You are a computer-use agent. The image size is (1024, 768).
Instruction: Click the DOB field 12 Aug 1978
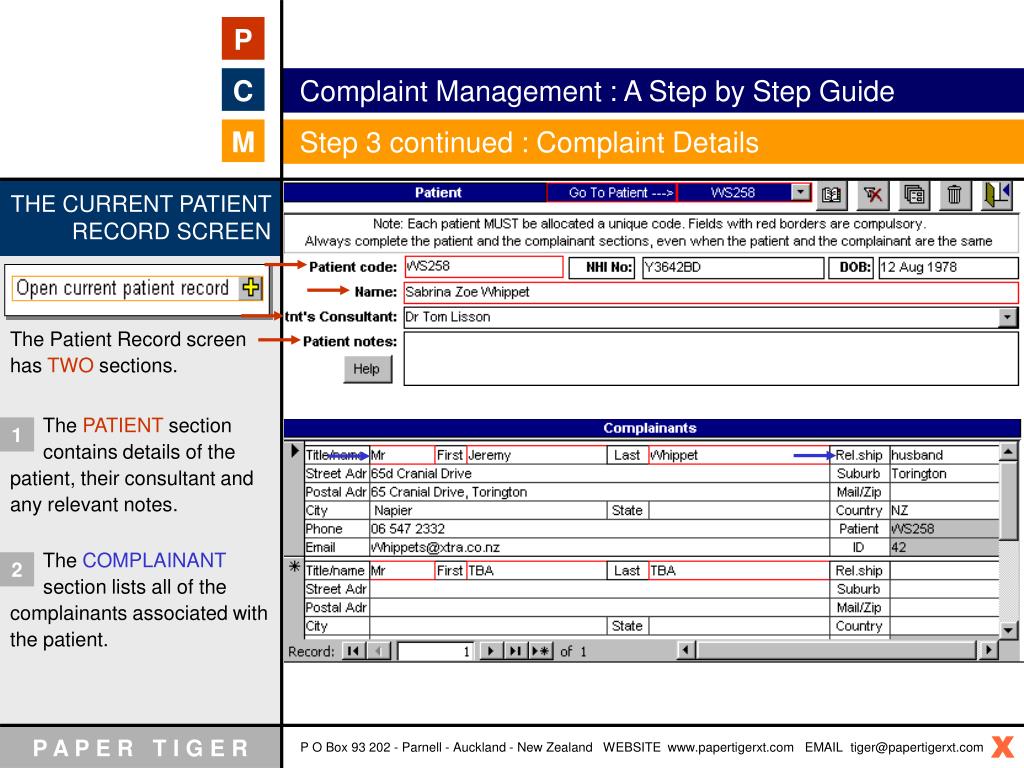tap(948, 268)
